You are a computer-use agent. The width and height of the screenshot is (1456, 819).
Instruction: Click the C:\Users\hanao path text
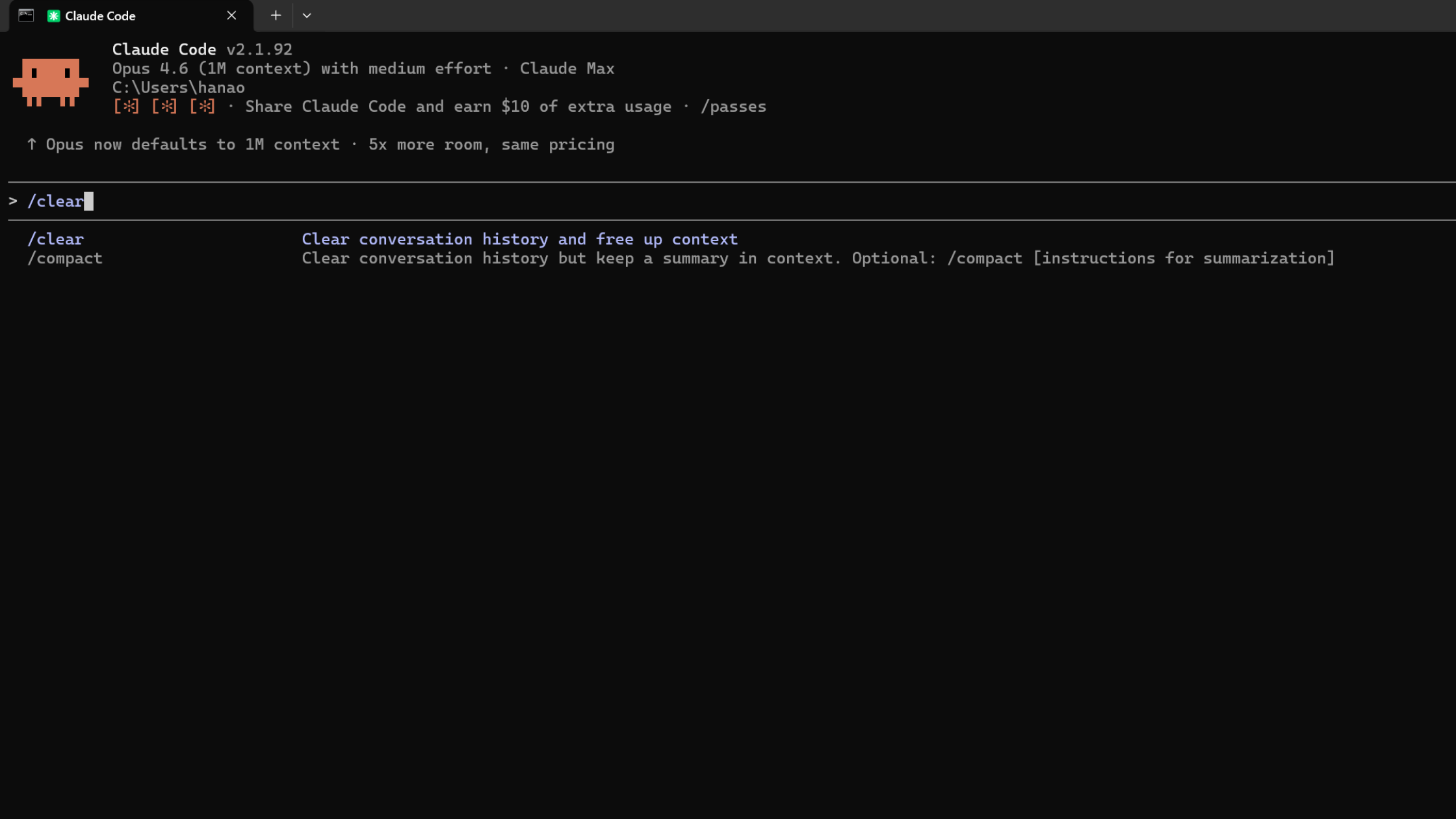pyautogui.click(x=179, y=87)
